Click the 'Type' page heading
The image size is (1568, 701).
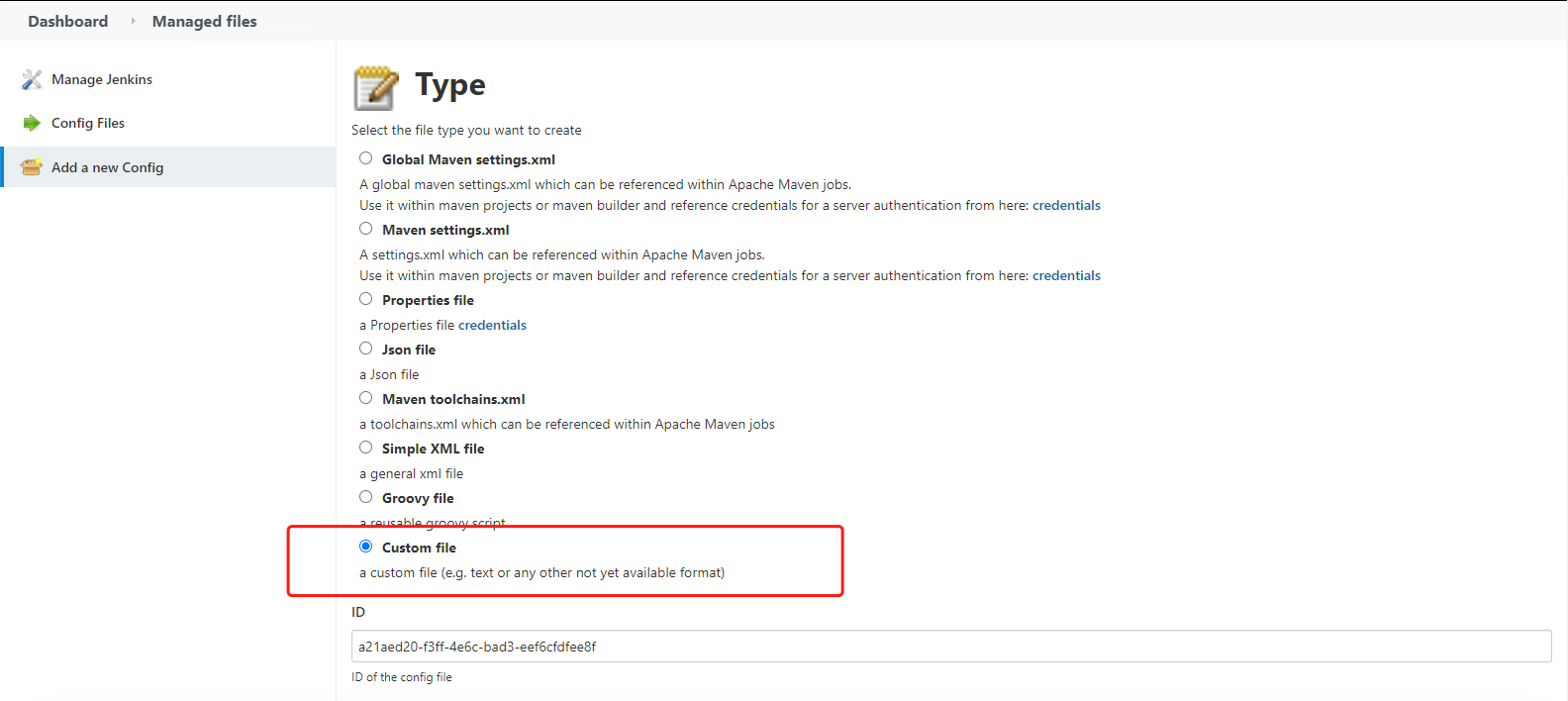point(450,85)
